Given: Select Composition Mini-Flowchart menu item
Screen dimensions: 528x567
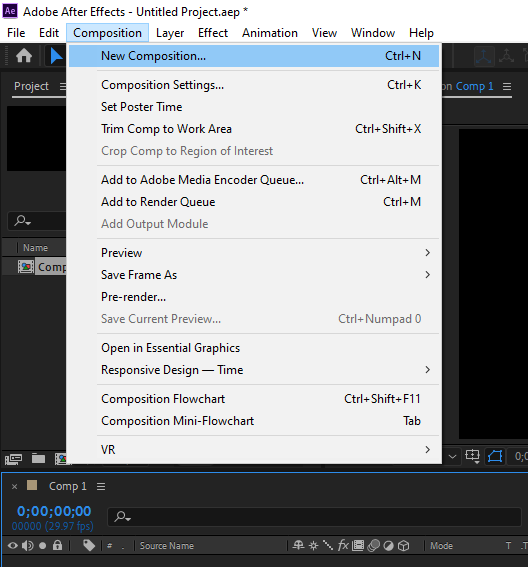Looking at the screenshot, I should pyautogui.click(x=254, y=421).
